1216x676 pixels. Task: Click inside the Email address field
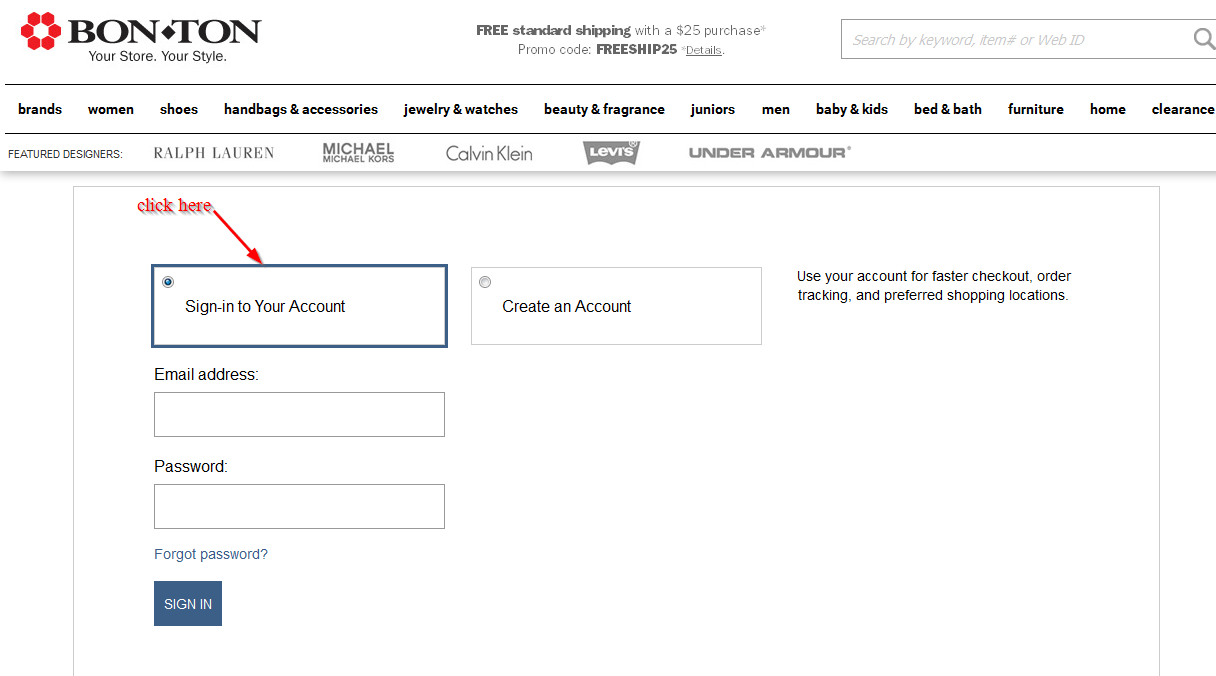(x=299, y=414)
